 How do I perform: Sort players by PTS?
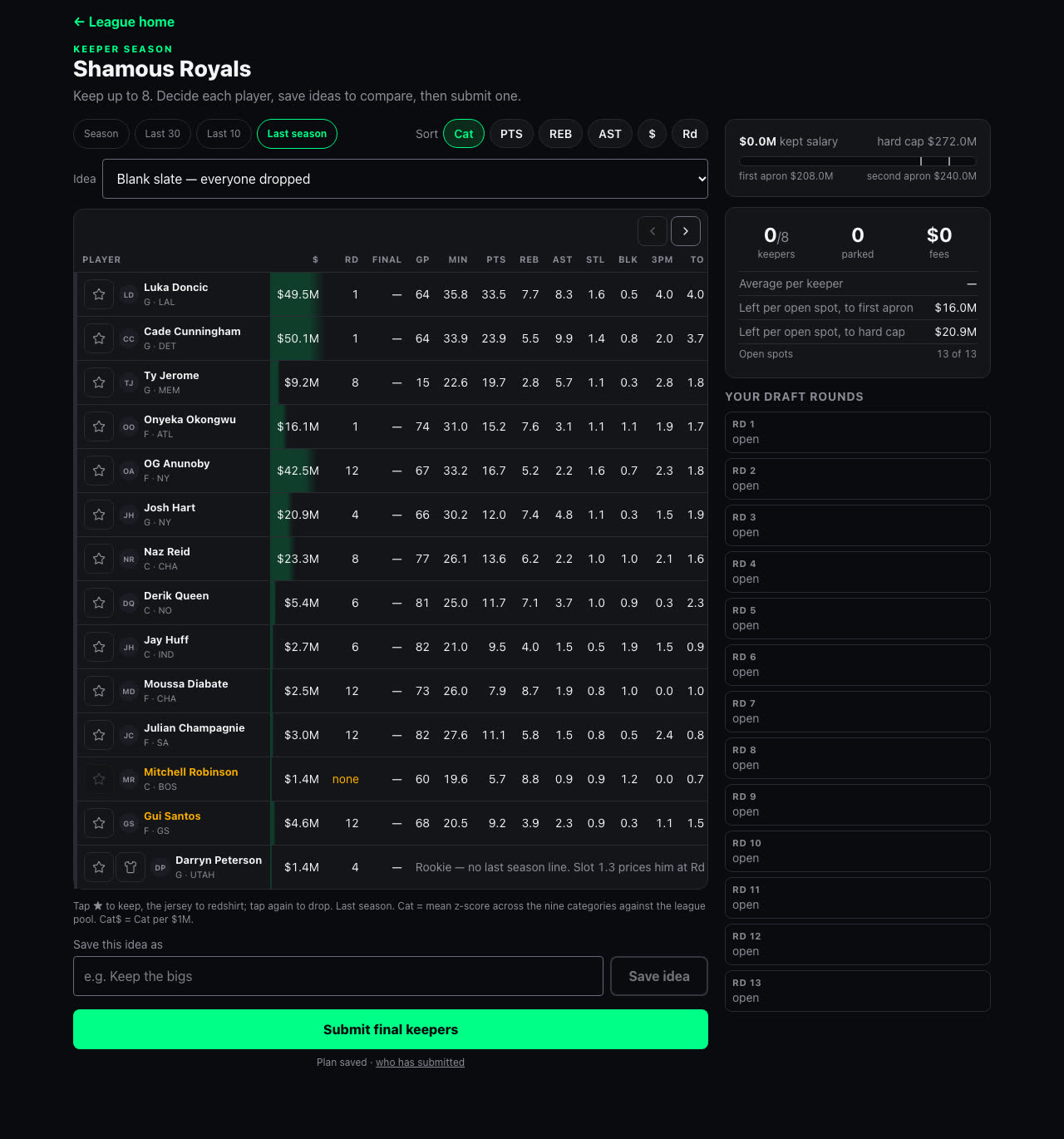[x=511, y=134]
